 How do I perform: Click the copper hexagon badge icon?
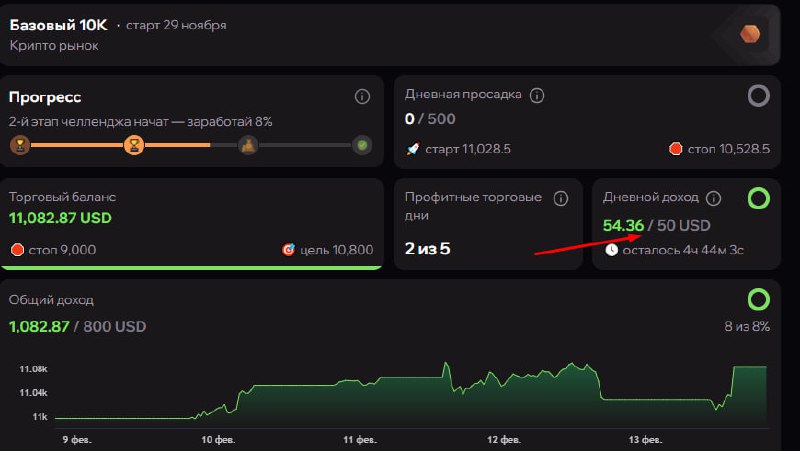coord(750,34)
